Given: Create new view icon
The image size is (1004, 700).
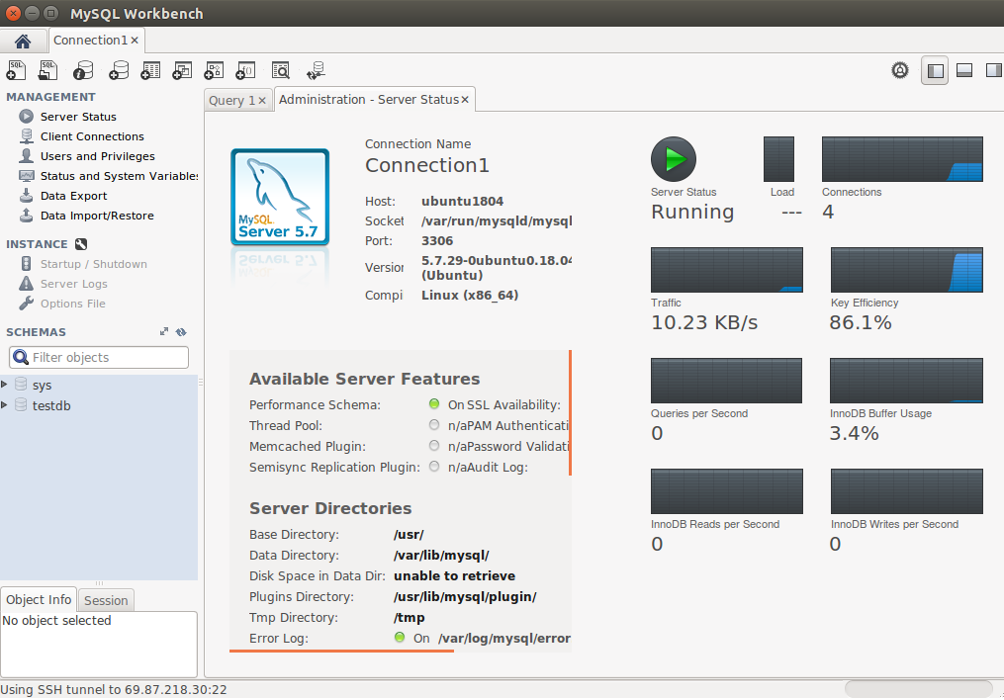Looking at the screenshot, I should 182,70.
